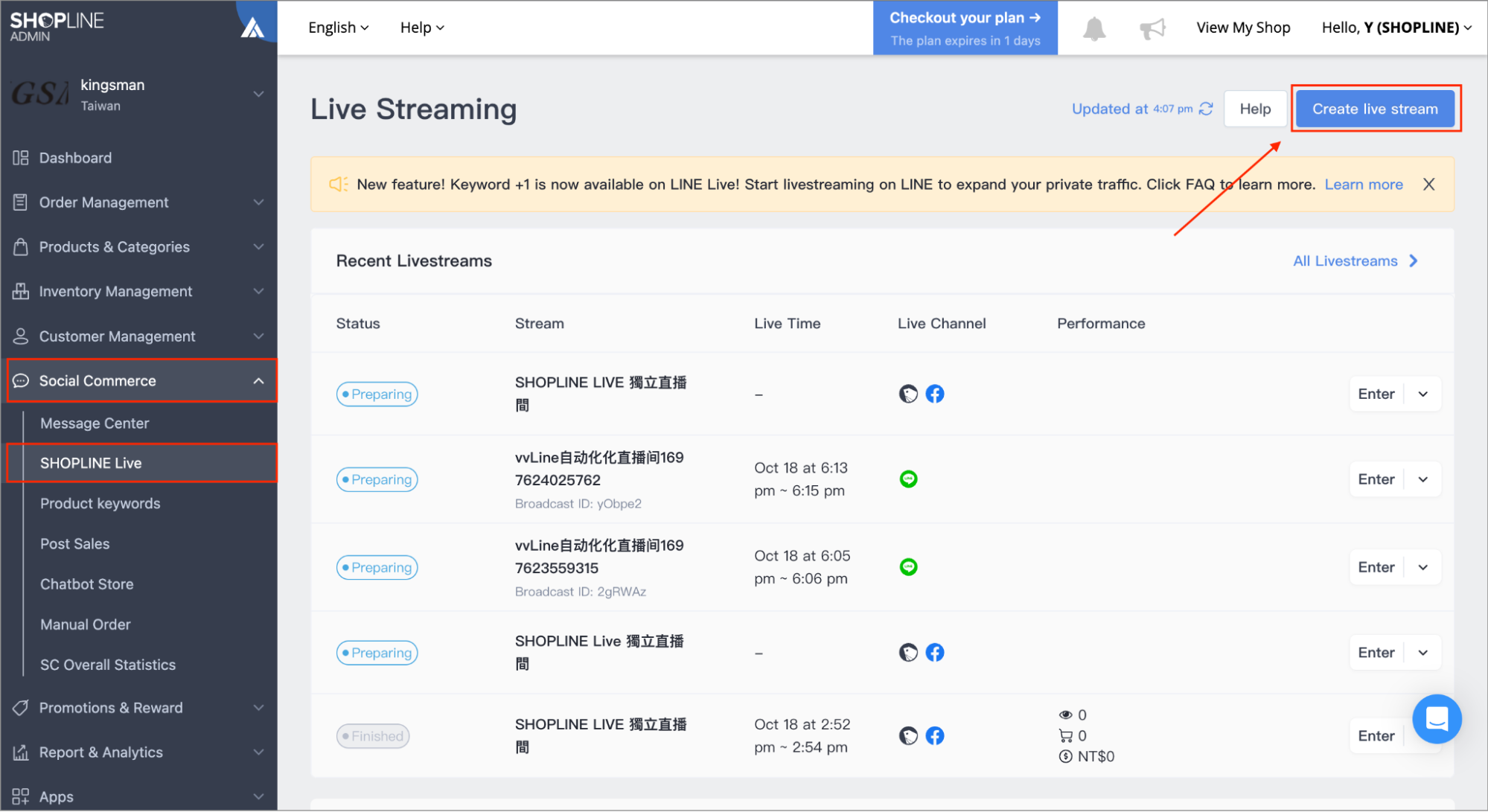This screenshot has width=1488, height=812.
Task: Click Oct 18 at 2:52 pm live time
Action: [x=802, y=736]
